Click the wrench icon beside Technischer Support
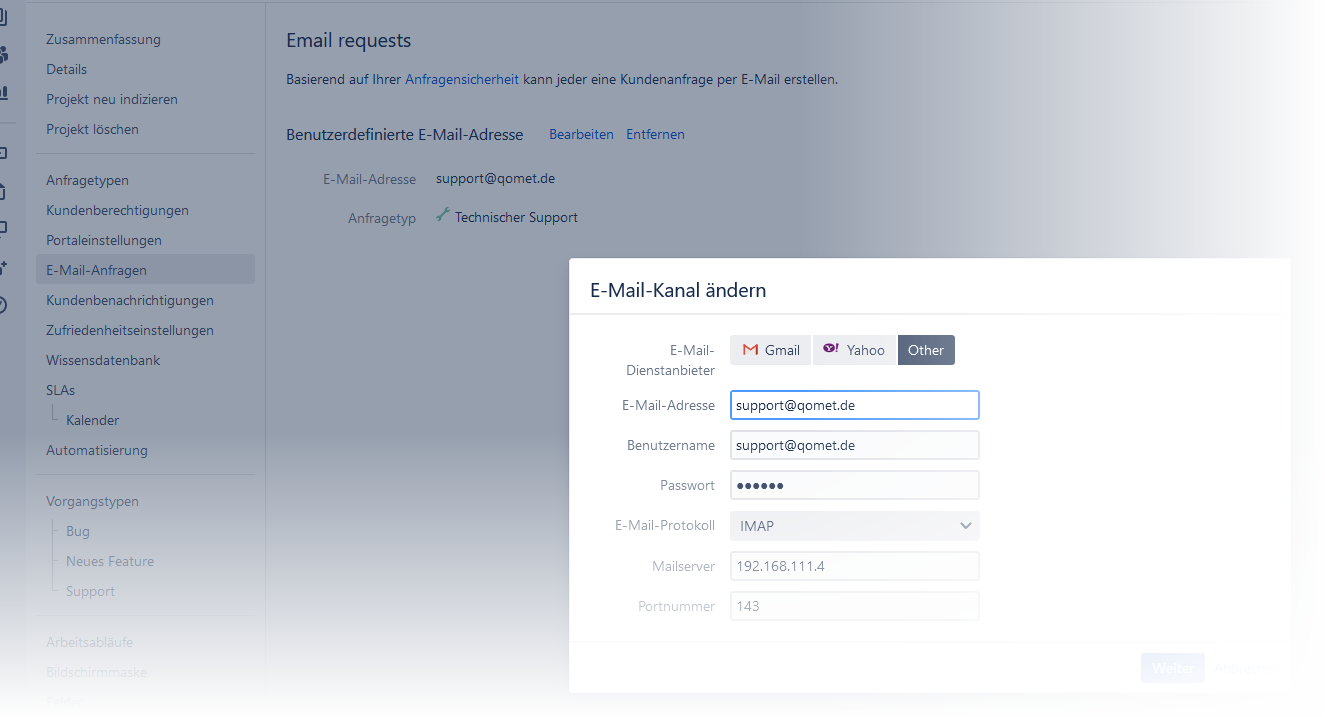Image resolution: width=1325 pixels, height=717 pixels. [x=443, y=215]
